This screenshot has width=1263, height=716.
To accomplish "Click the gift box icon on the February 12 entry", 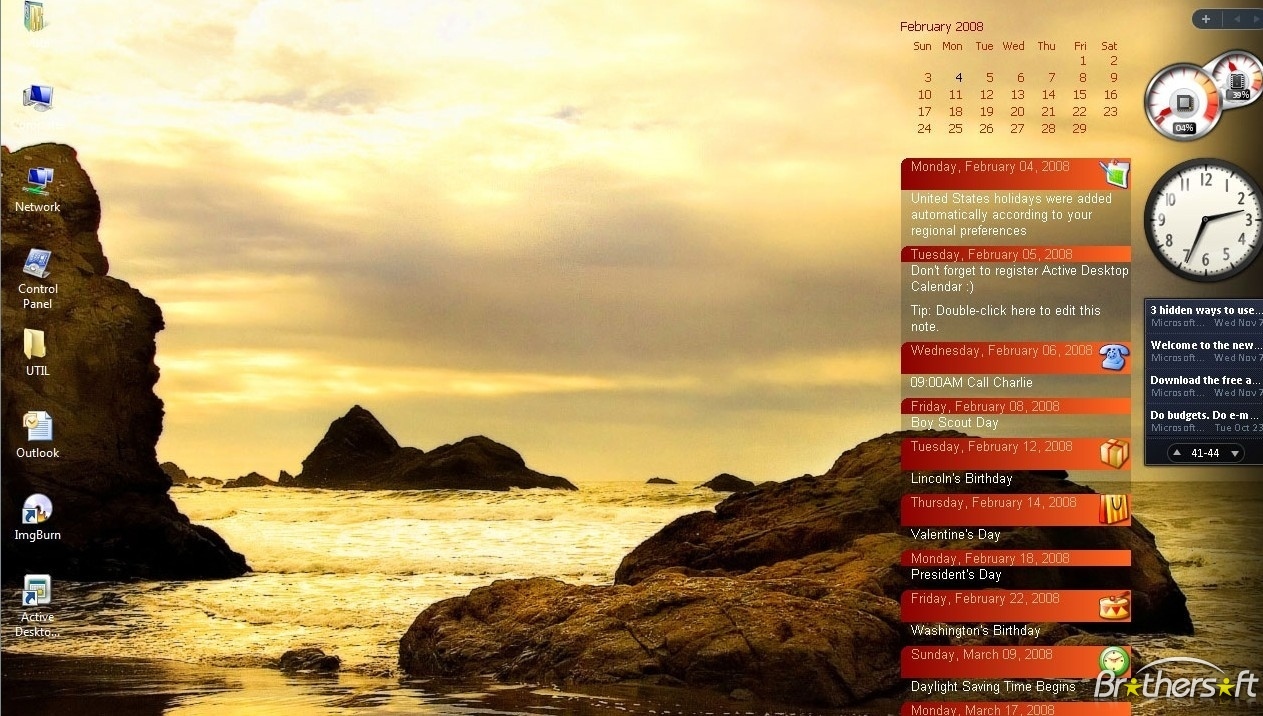I will [x=1113, y=453].
